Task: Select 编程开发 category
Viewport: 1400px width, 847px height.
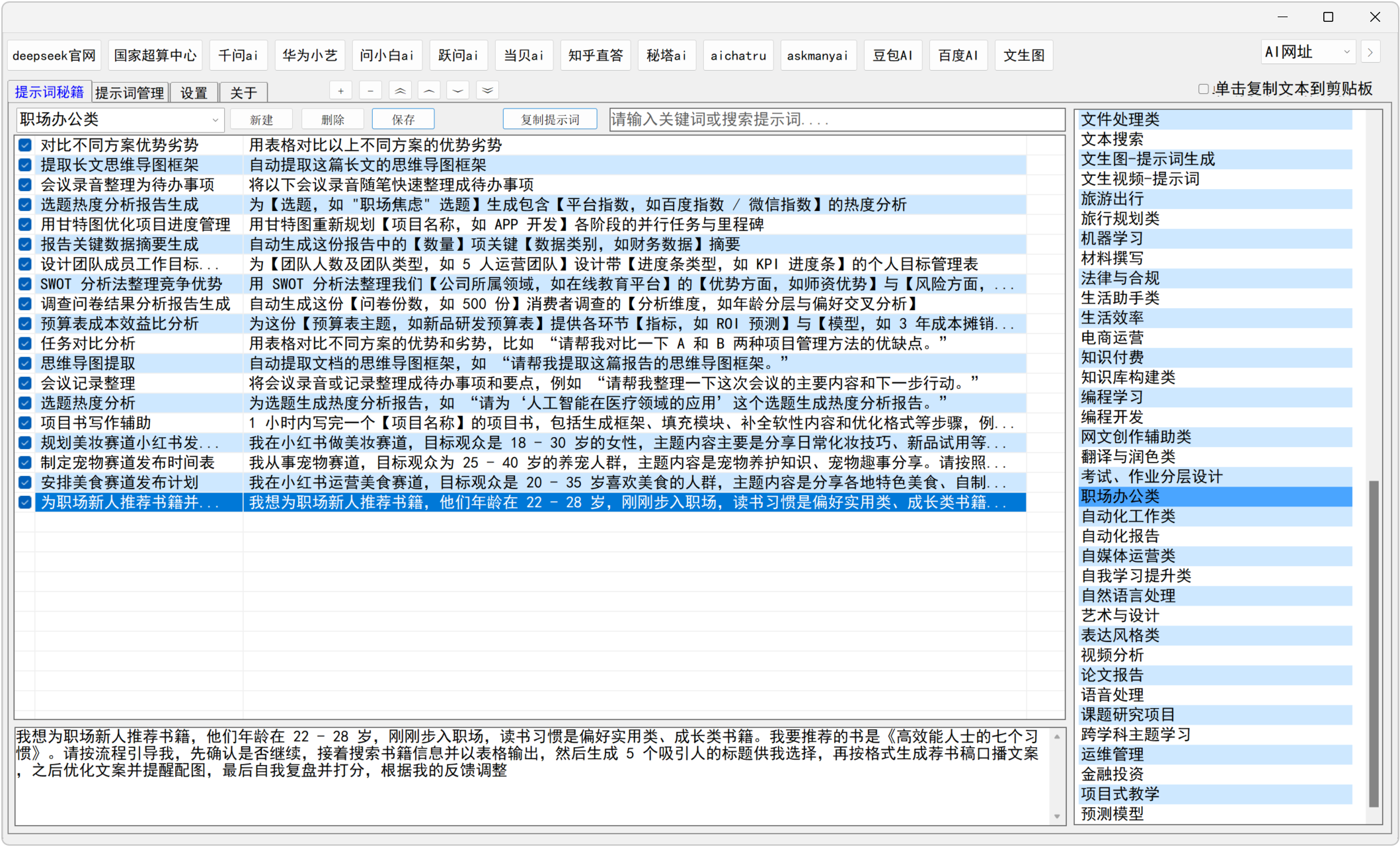Action: 1216,417
